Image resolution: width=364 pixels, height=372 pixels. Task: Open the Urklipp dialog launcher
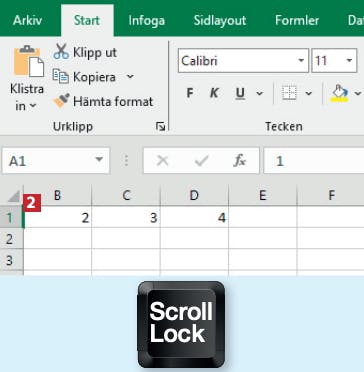coord(161,126)
